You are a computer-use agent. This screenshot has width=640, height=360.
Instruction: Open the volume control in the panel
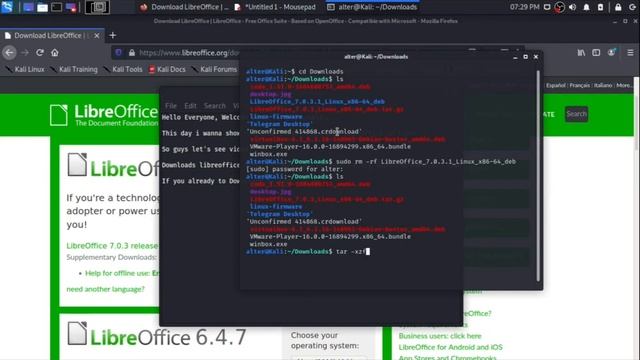[573, 7]
